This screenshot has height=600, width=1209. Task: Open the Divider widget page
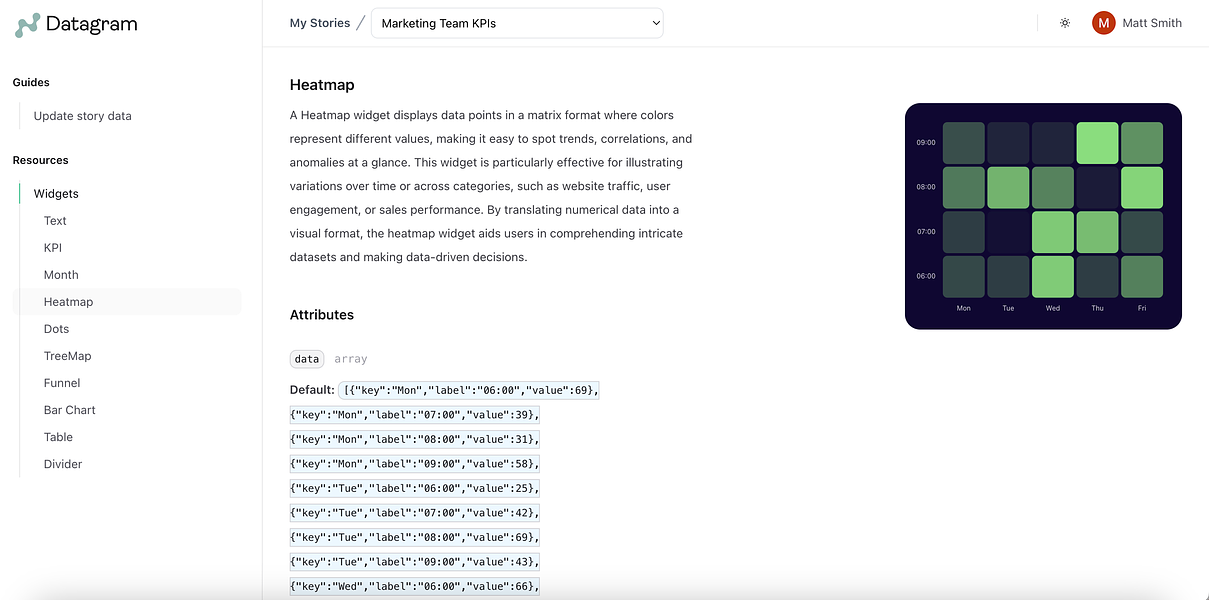tap(63, 464)
